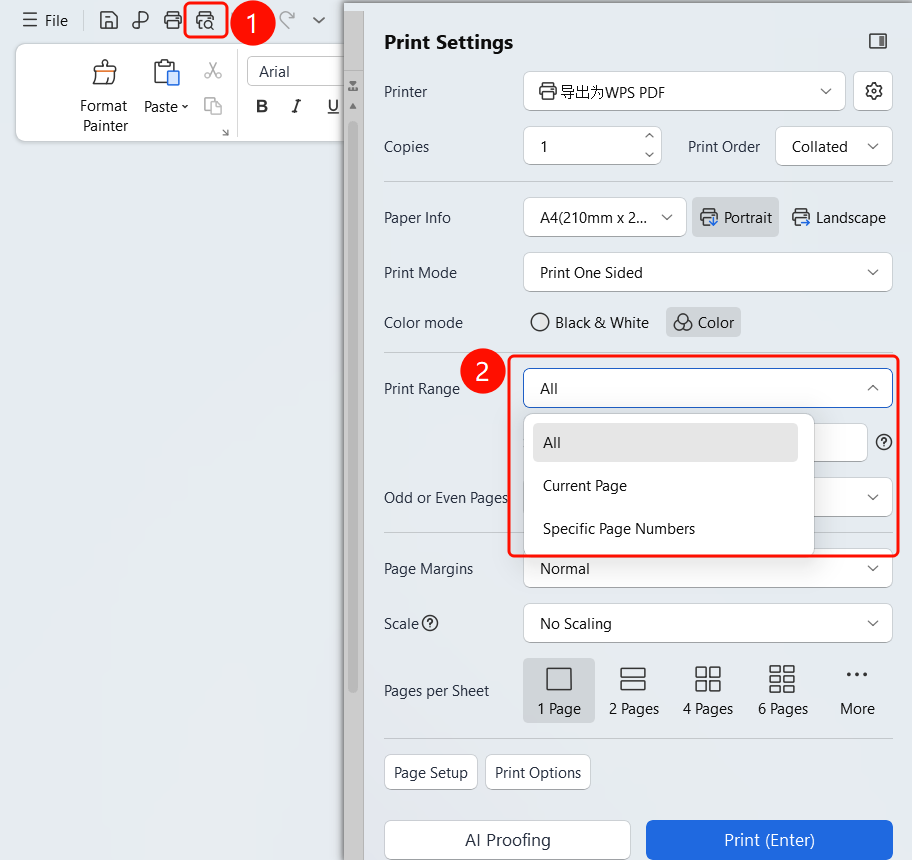Click the Save icon in the quick toolbar
The width and height of the screenshot is (912, 860).
(x=109, y=20)
